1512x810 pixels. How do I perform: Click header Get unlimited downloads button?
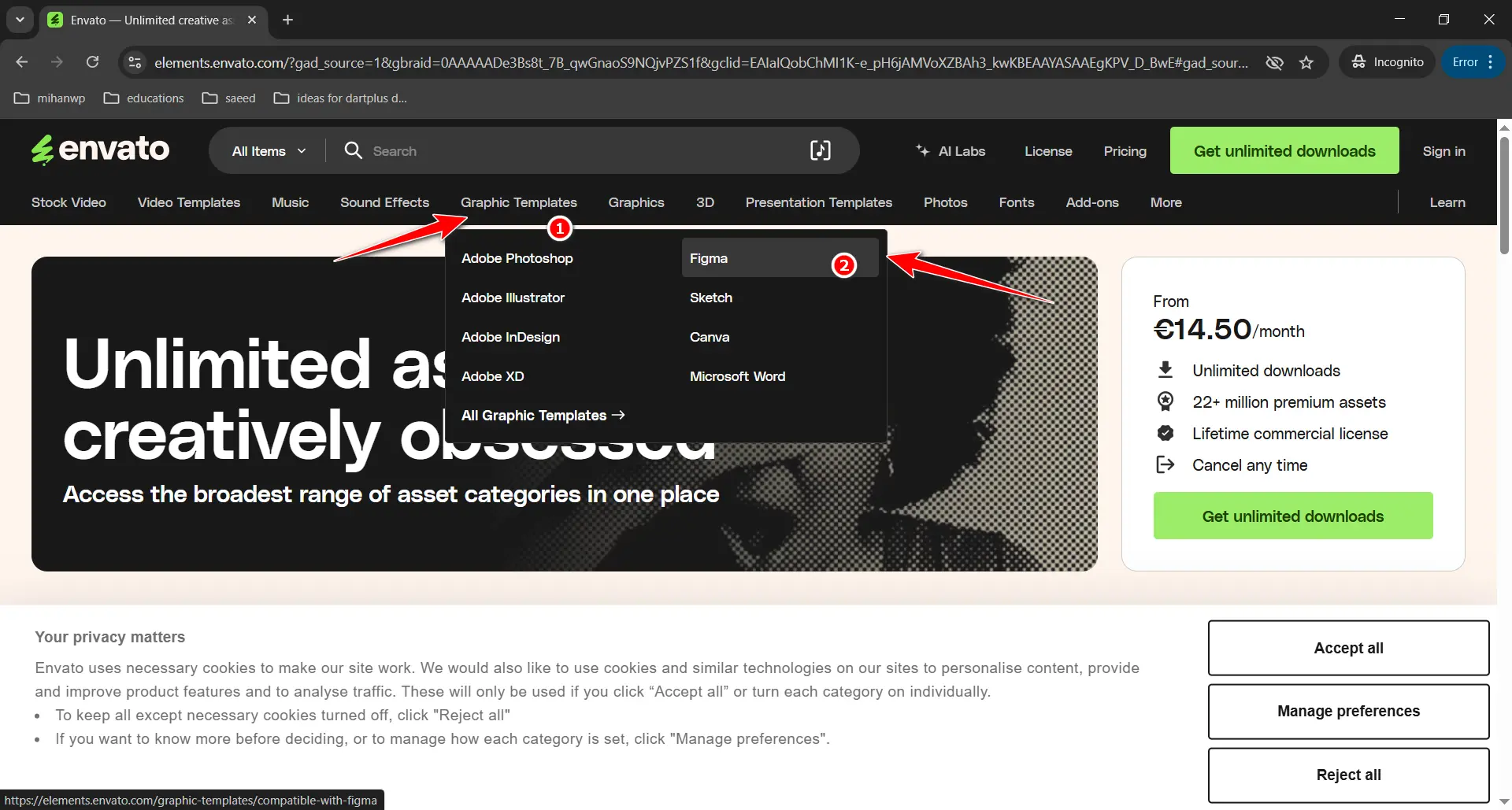coord(1284,150)
